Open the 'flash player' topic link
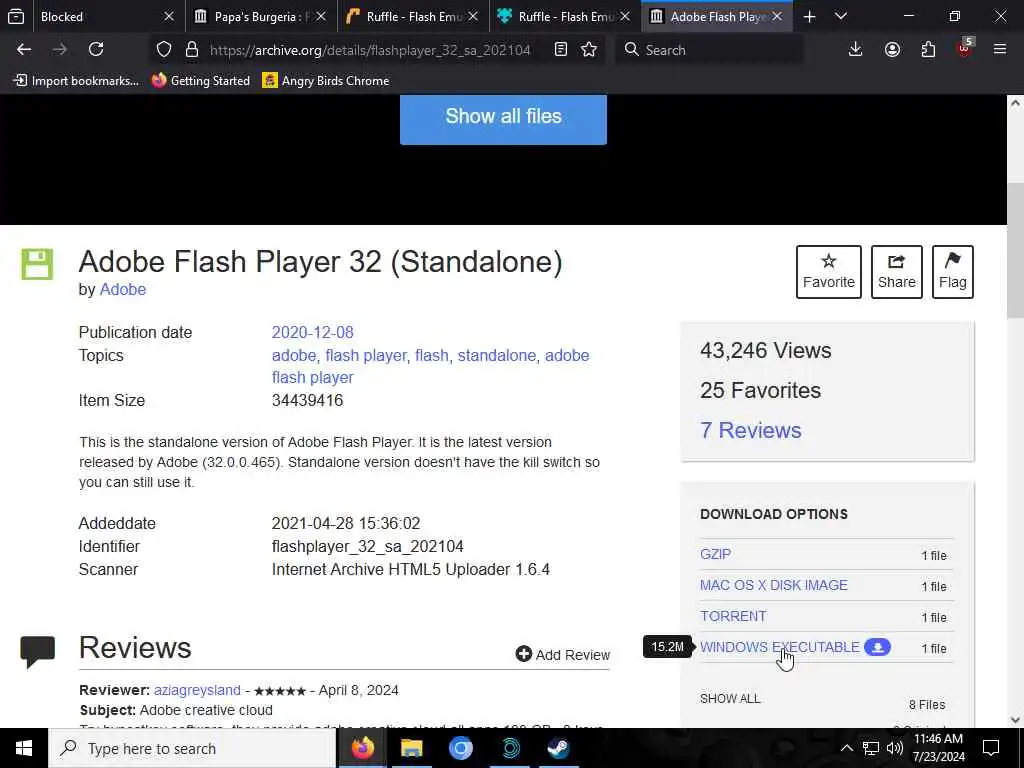Viewport: 1024px width, 768px height. (x=366, y=355)
